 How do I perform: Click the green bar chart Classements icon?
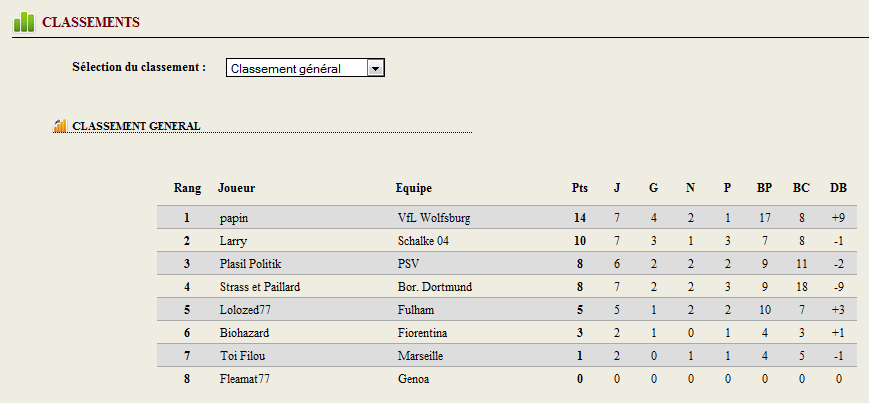click(x=24, y=22)
